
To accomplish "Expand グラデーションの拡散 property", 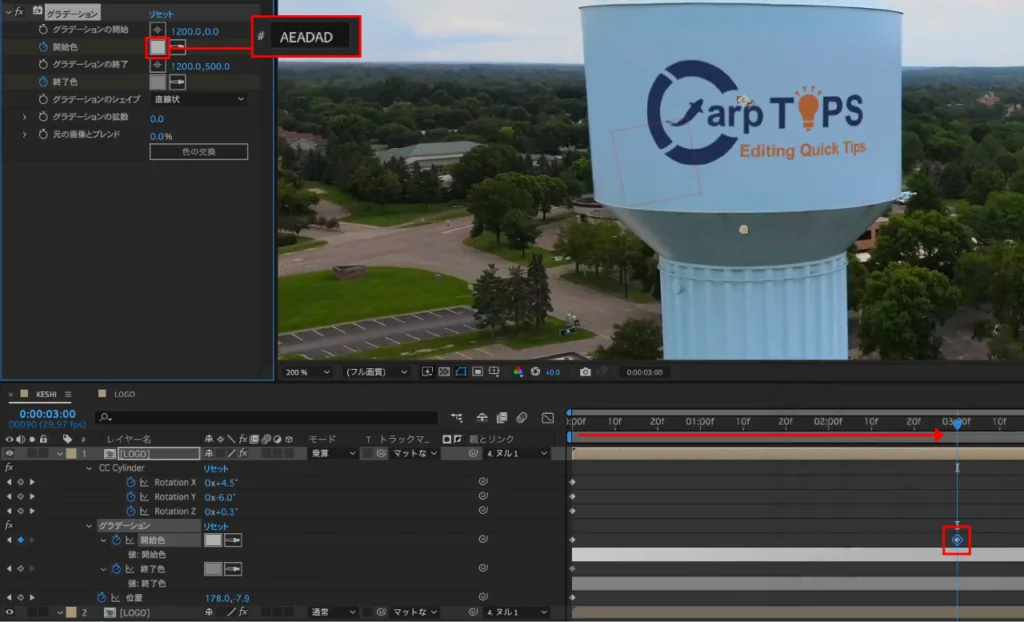I will (x=25, y=116).
